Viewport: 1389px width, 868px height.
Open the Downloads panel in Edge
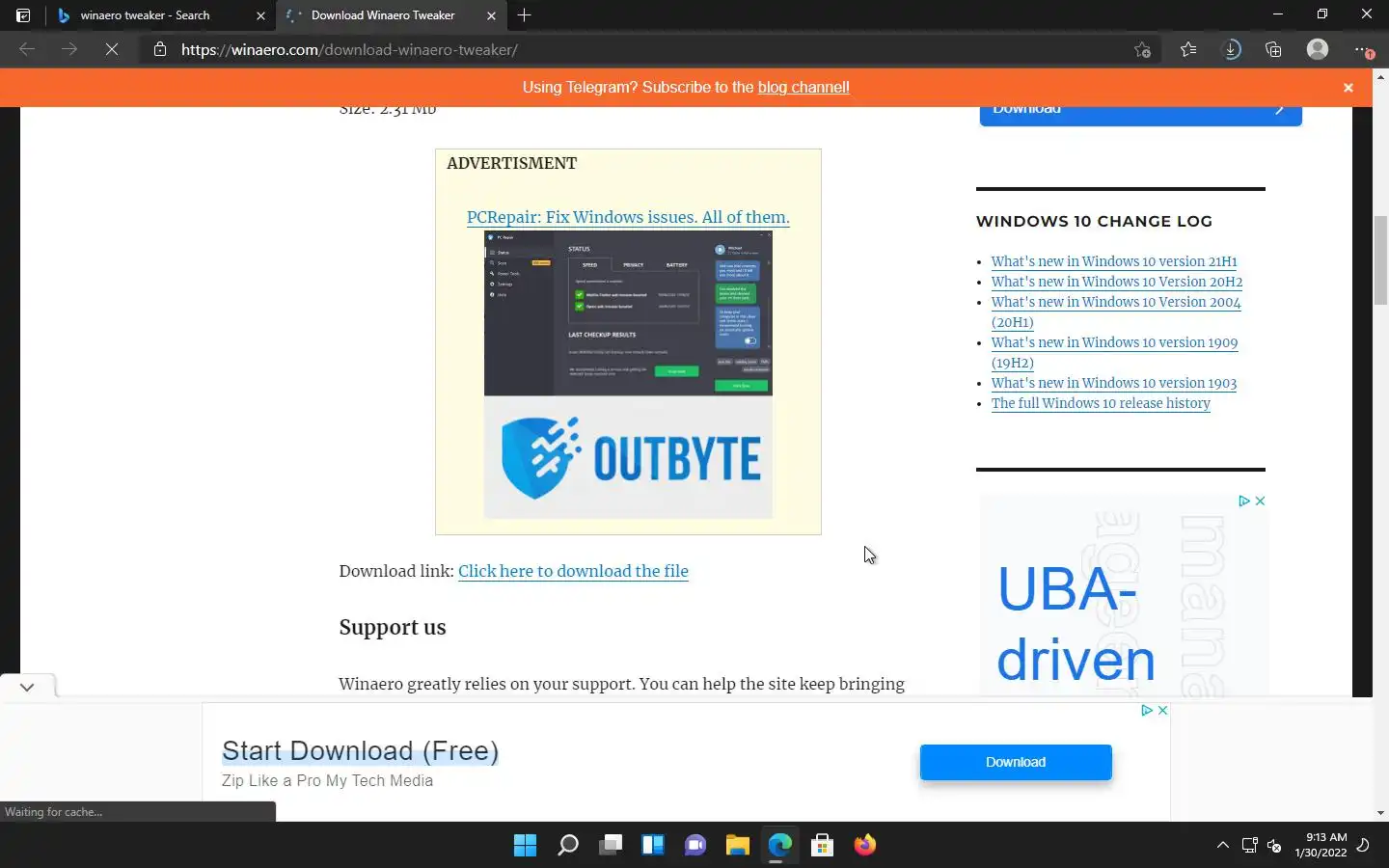pos(1232,49)
